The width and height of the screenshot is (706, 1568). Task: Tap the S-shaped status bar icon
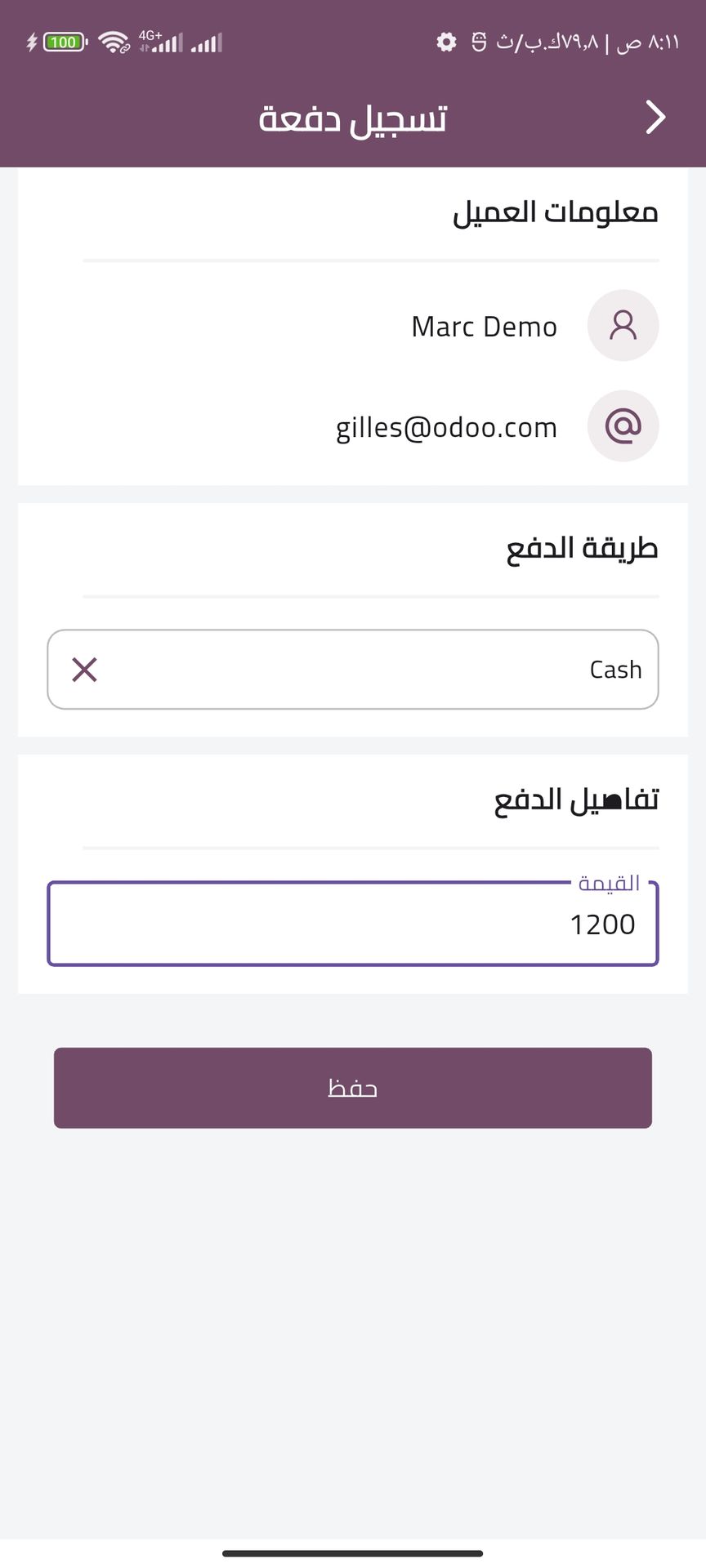(x=479, y=42)
